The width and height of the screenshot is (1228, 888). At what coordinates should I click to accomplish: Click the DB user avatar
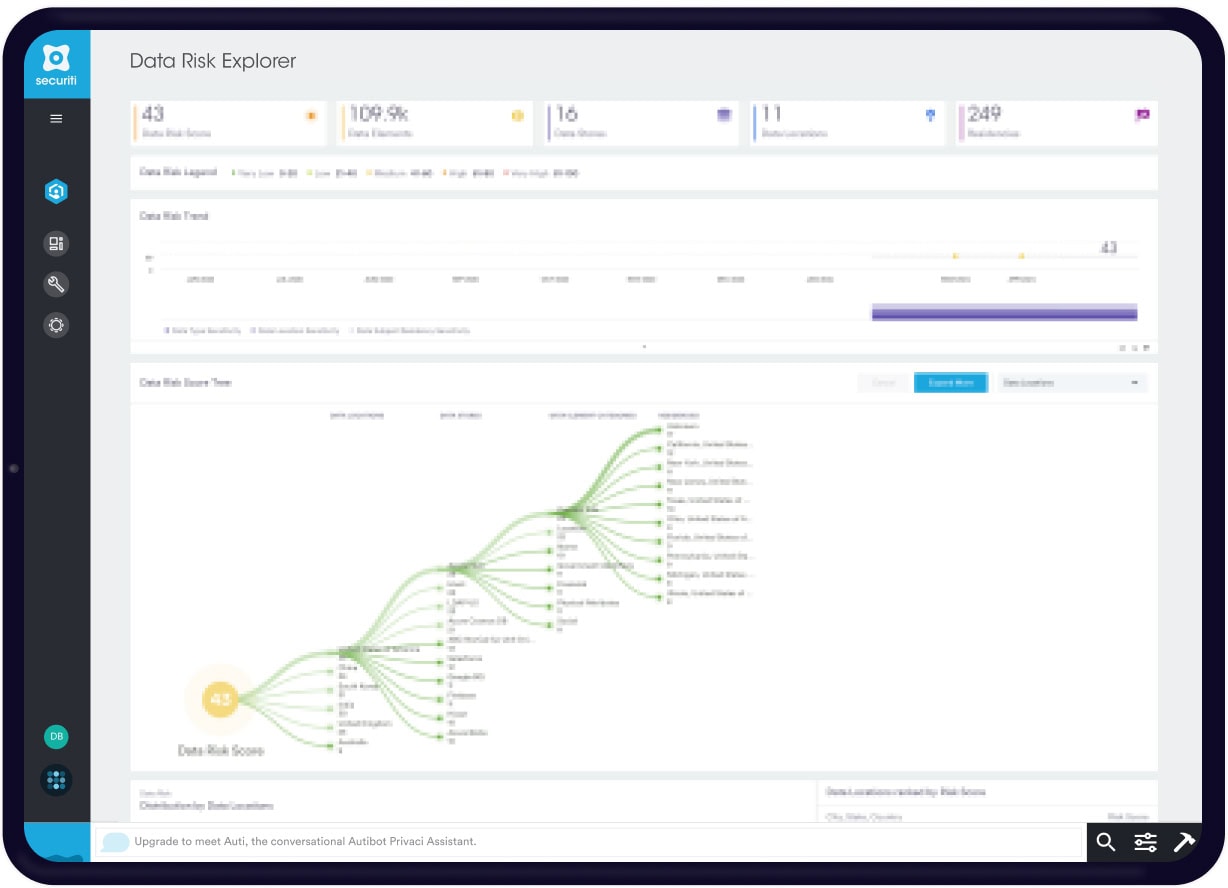tap(56, 737)
